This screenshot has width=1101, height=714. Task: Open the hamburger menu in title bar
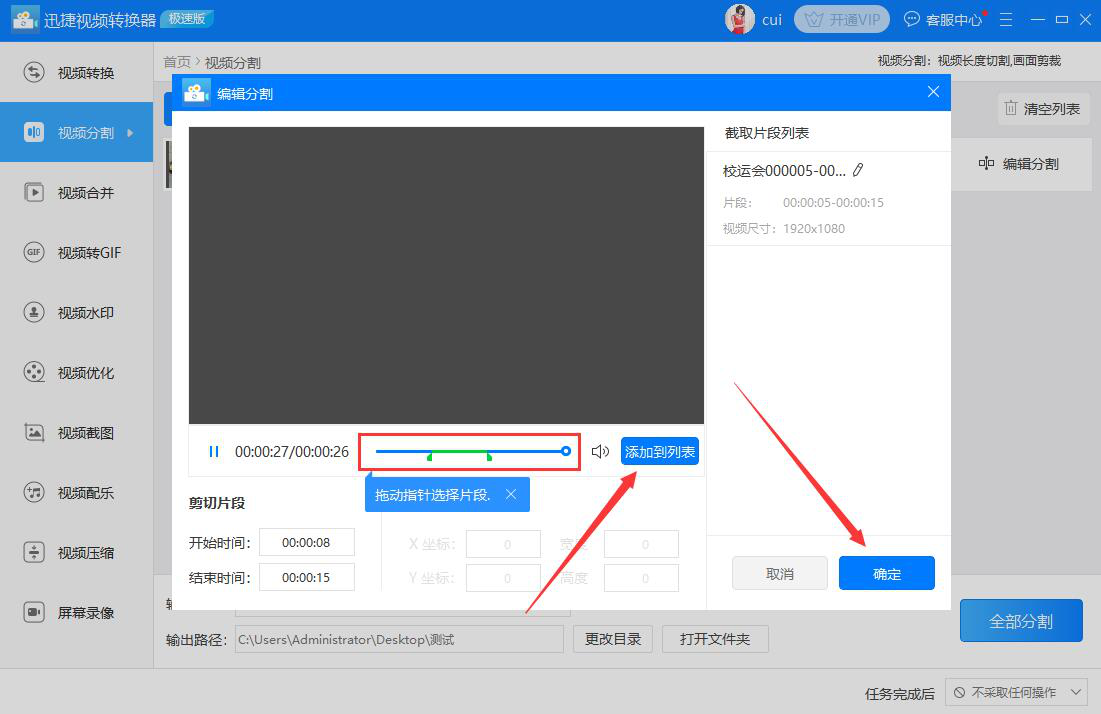[1006, 20]
